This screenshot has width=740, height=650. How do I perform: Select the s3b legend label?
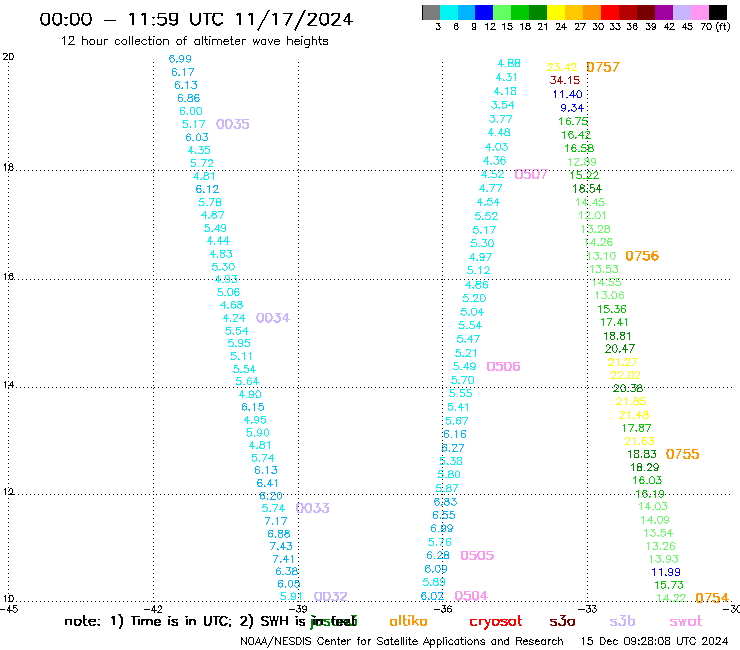(622, 621)
